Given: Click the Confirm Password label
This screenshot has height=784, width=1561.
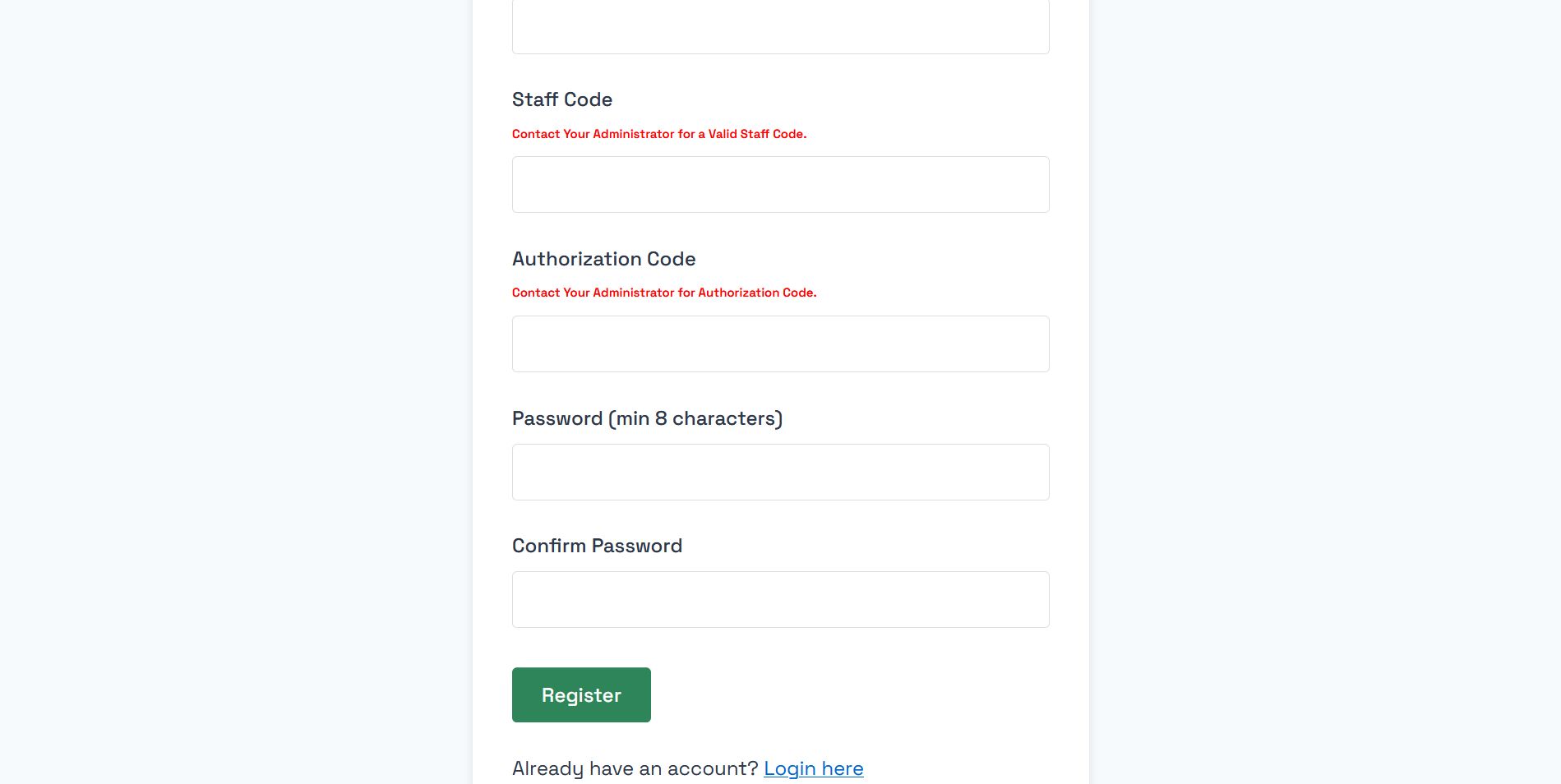Looking at the screenshot, I should point(597,546).
